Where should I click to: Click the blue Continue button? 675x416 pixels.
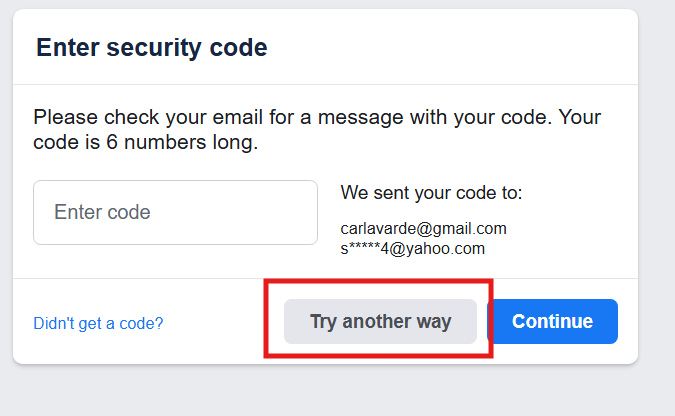pos(552,321)
